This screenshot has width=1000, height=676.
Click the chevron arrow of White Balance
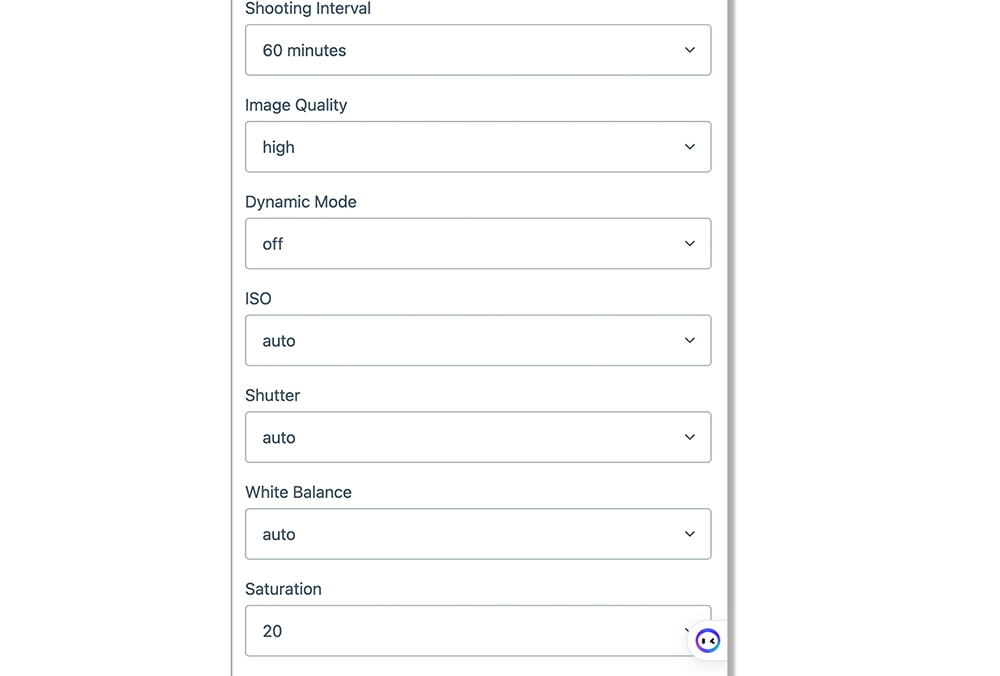[690, 534]
